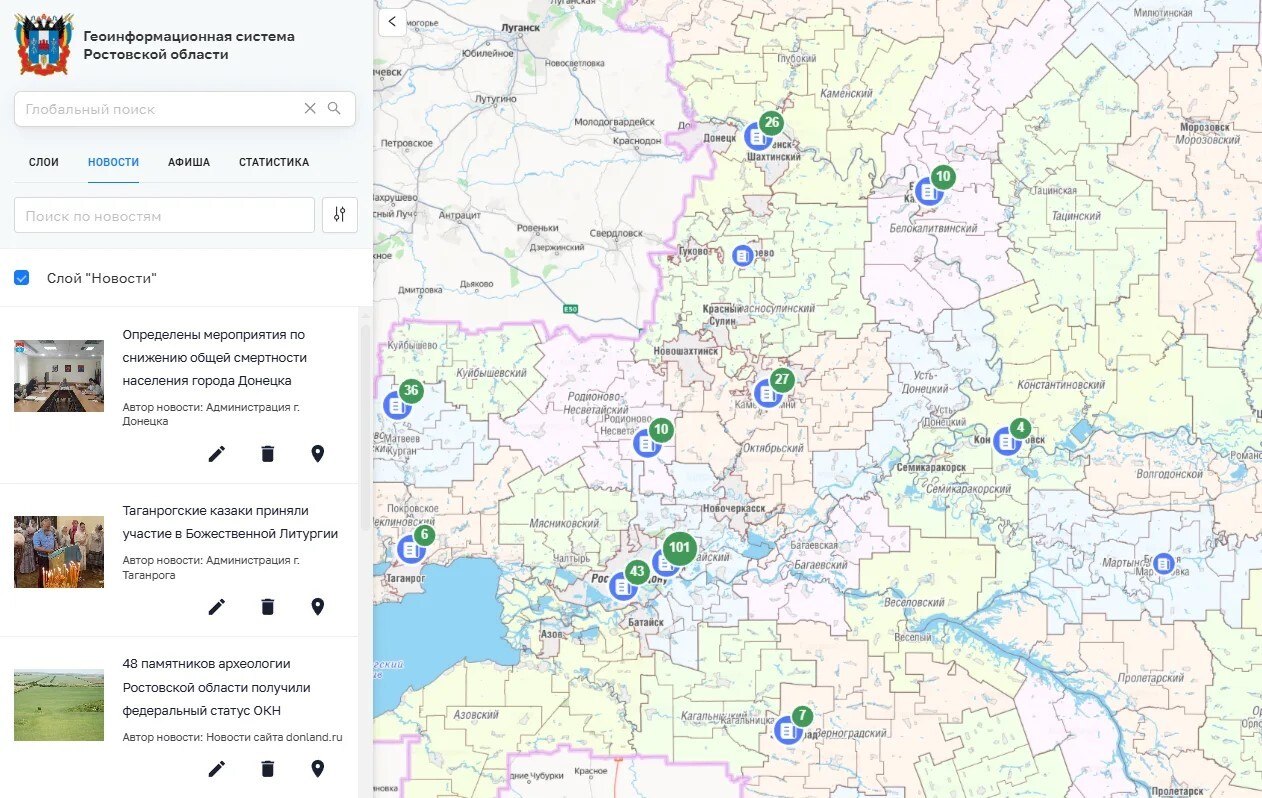Screen dimensions: 1262x798
Task: Open headline Таганрогские казаки приняли участие
Action: pyautogui.click(x=230, y=522)
